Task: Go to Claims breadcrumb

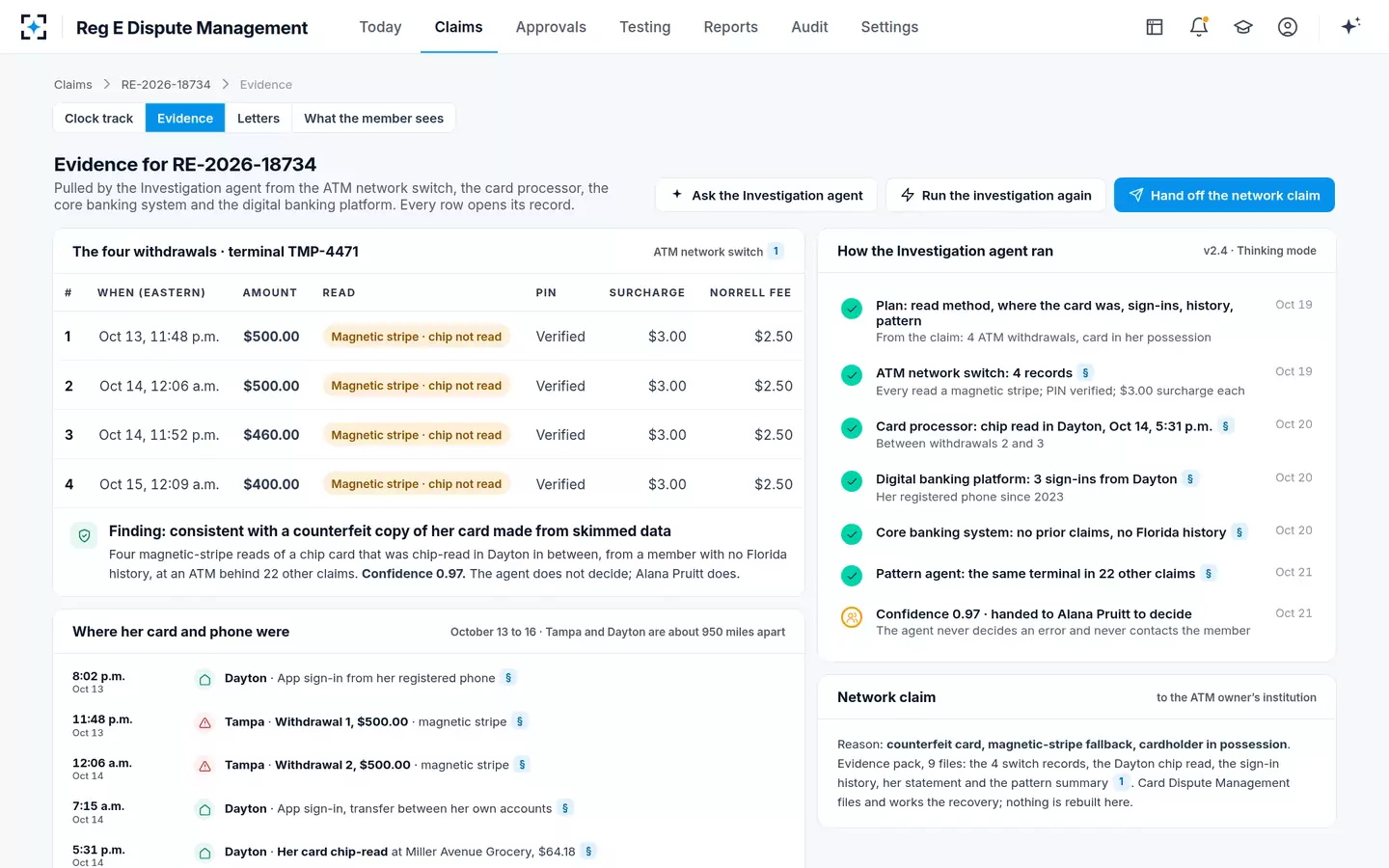Action: coord(73,85)
